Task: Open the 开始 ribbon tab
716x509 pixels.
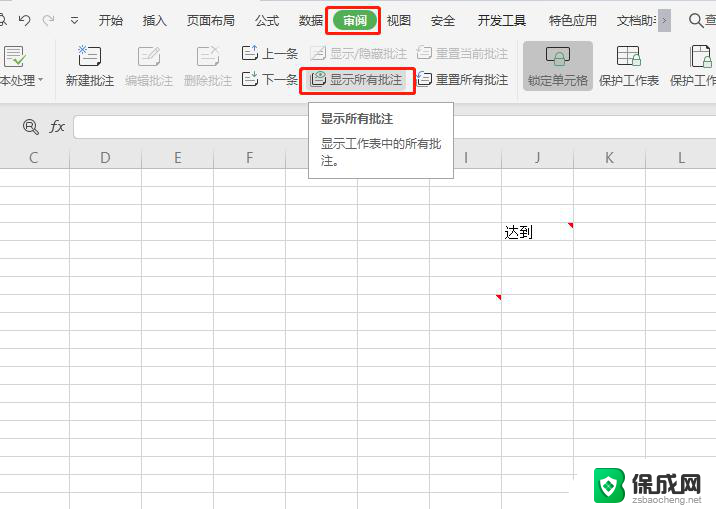Action: (111, 21)
